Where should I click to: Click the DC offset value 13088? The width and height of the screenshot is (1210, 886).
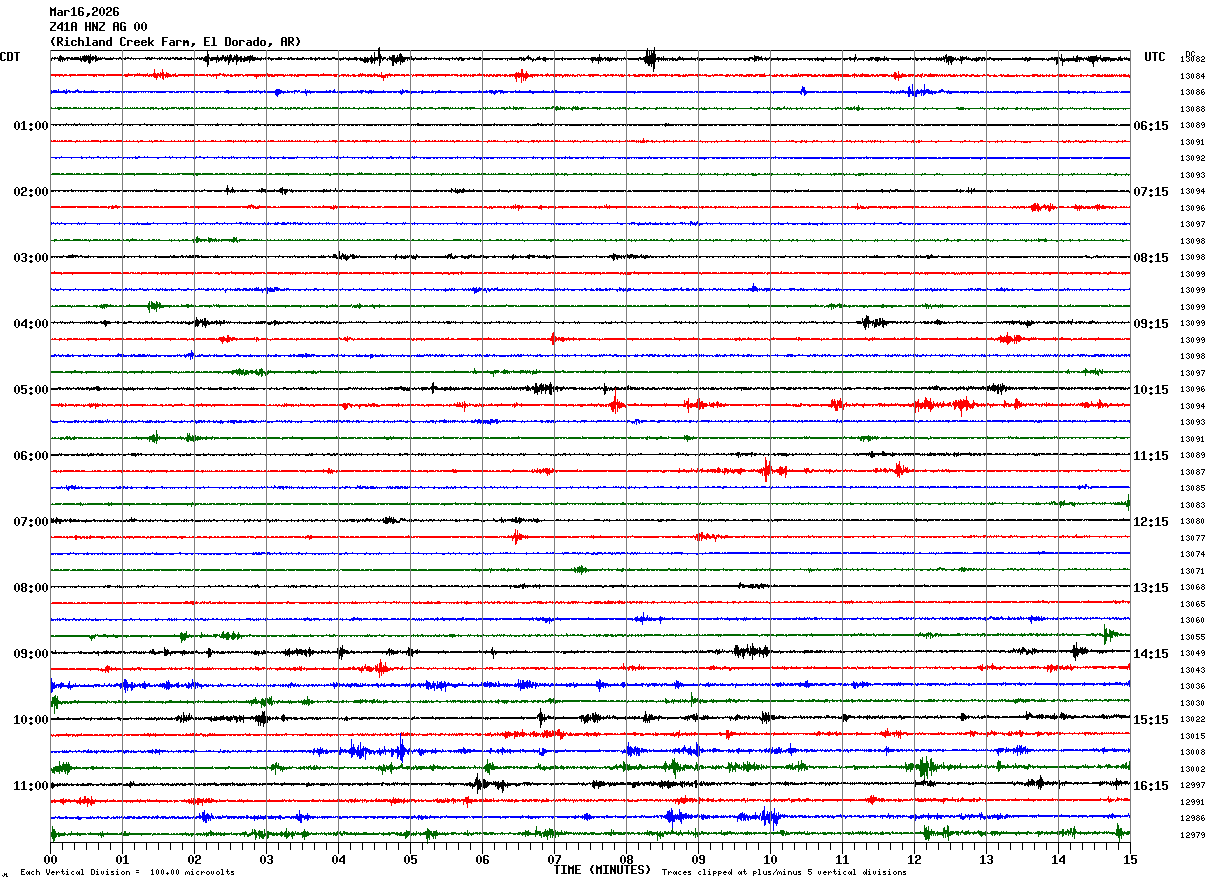pos(1192,109)
